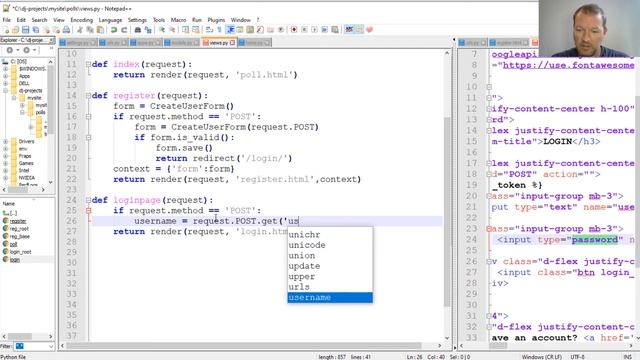Click the heart icon in toolbar
Image resolution: width=640 pixels, height=360 pixels.
(x=369, y=30)
